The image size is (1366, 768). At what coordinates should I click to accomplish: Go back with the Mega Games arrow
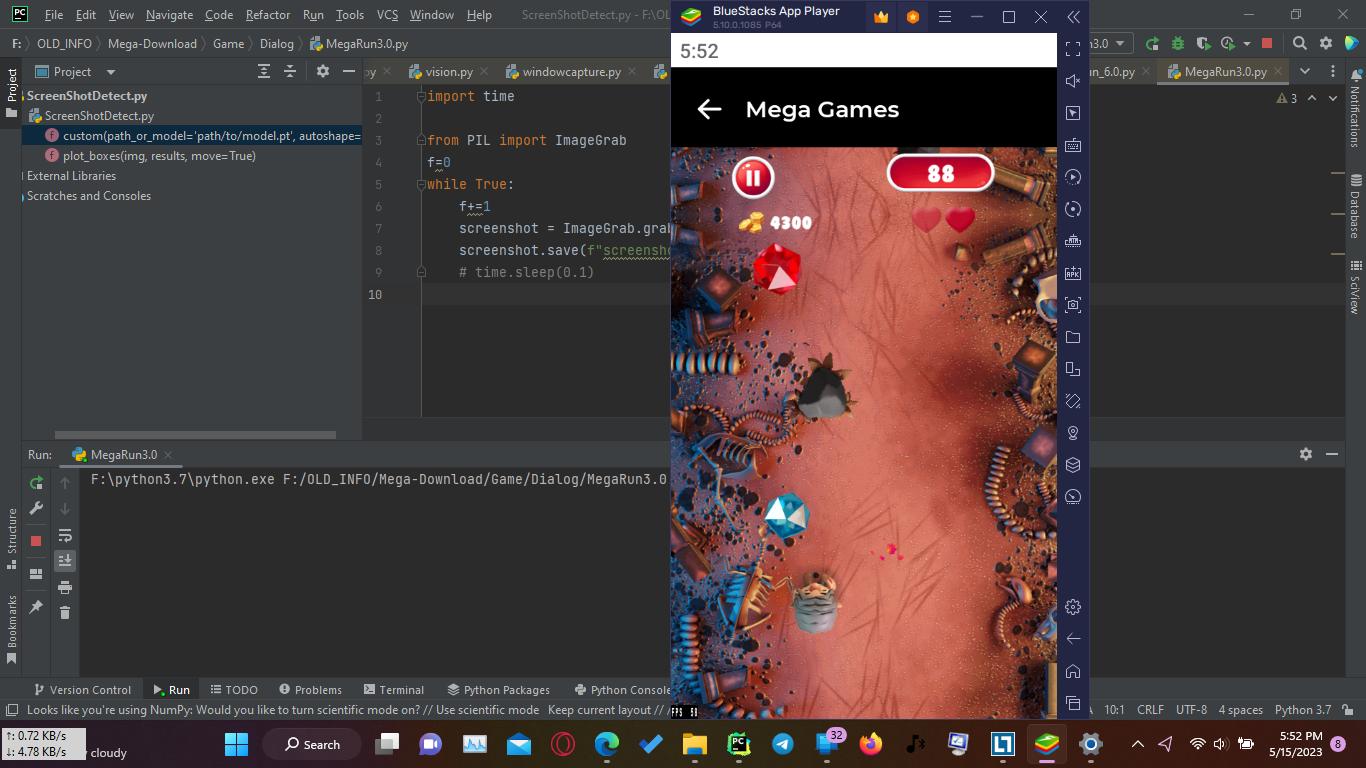pyautogui.click(x=709, y=110)
